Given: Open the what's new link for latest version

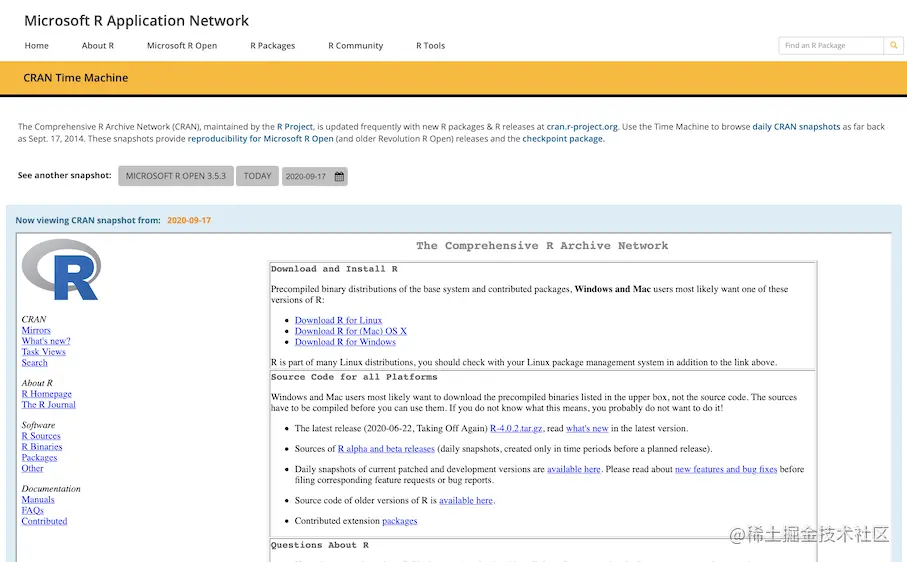Looking at the screenshot, I should [x=587, y=428].
